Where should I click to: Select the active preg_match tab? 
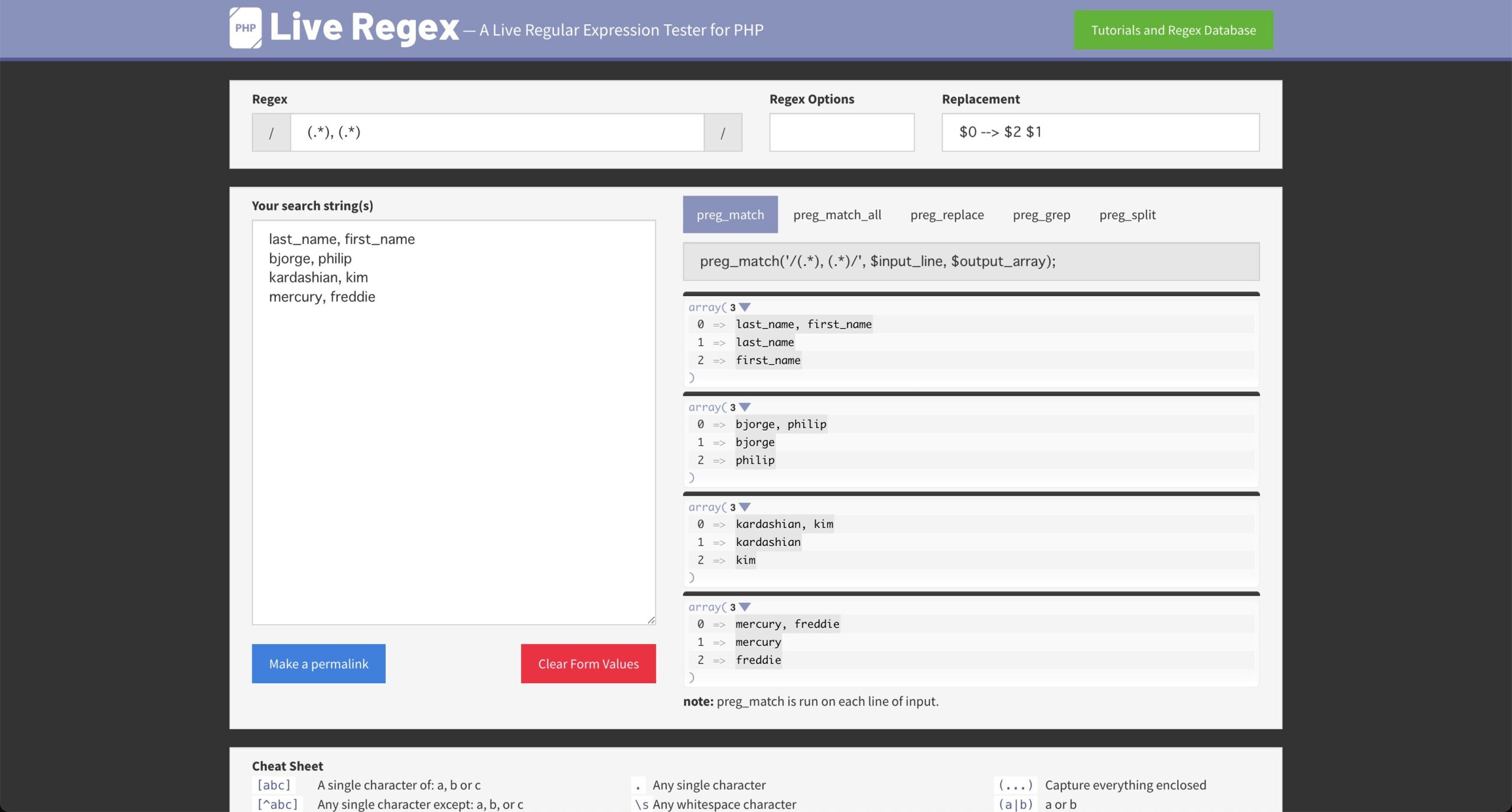click(730, 215)
